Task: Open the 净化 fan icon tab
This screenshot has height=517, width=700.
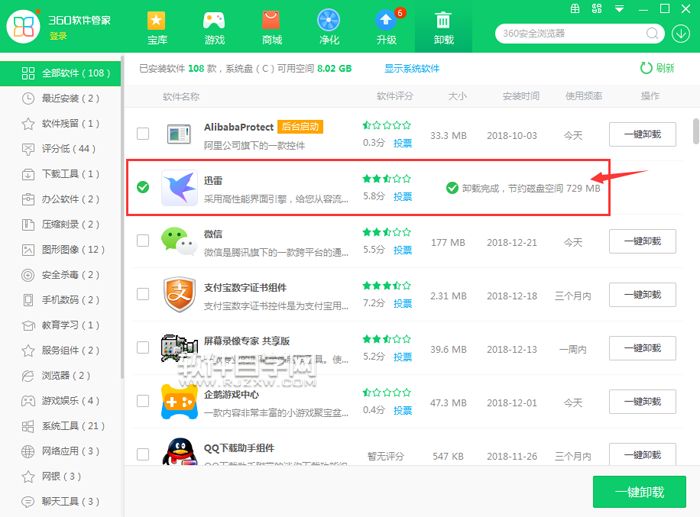Action: [x=329, y=28]
